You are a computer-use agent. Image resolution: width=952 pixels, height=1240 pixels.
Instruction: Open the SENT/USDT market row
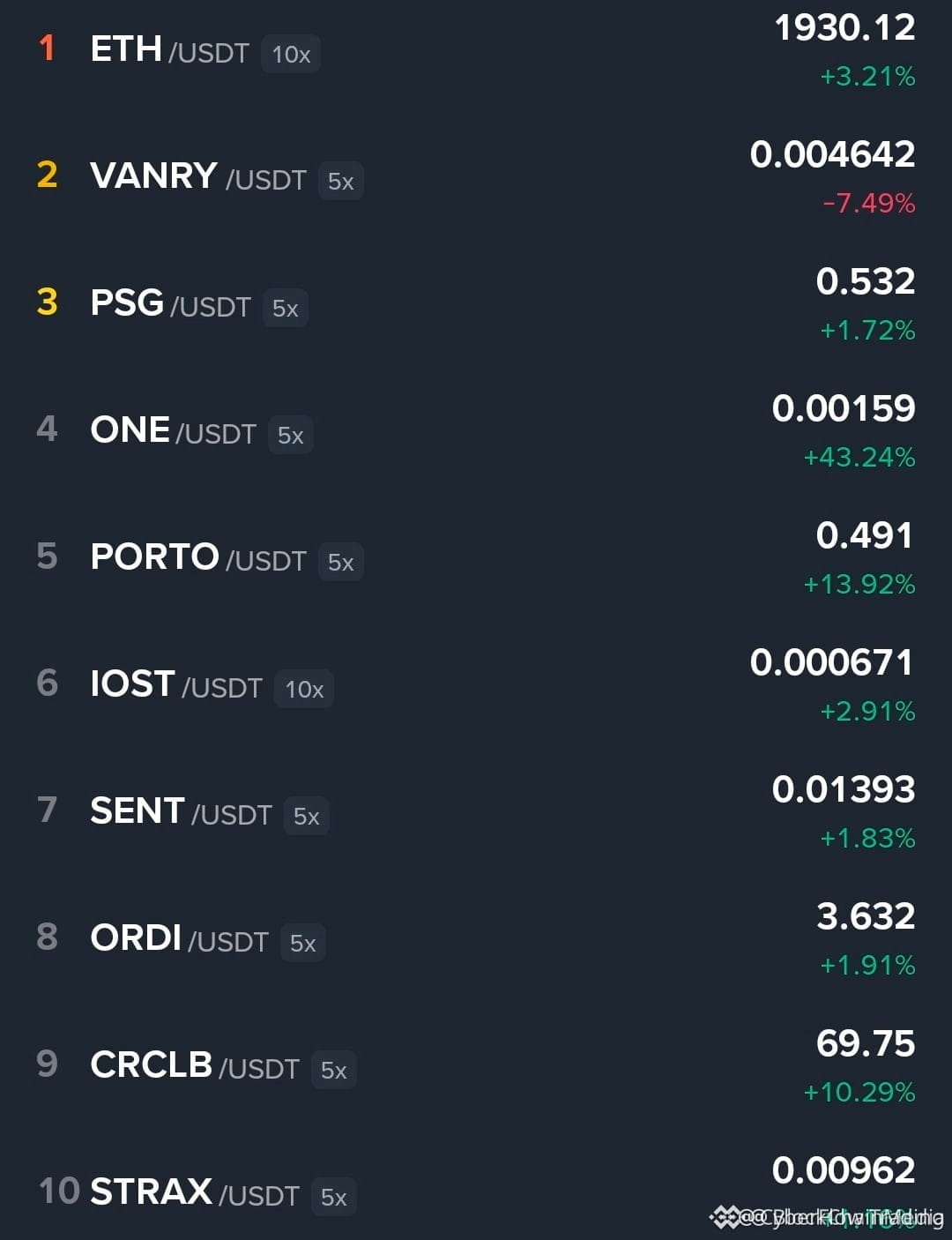click(x=476, y=812)
